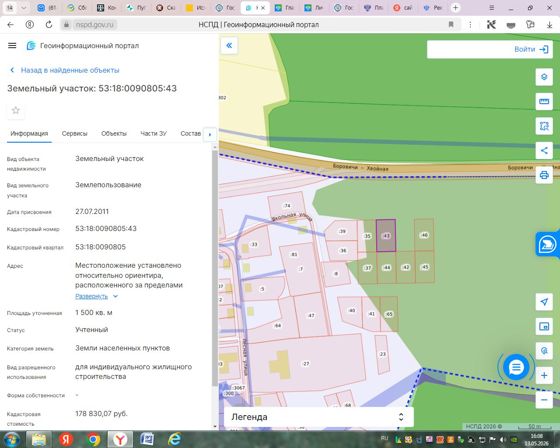Screen dimensions: 560x448
Task: Select the area selection tool on map
Action: [x=544, y=126]
